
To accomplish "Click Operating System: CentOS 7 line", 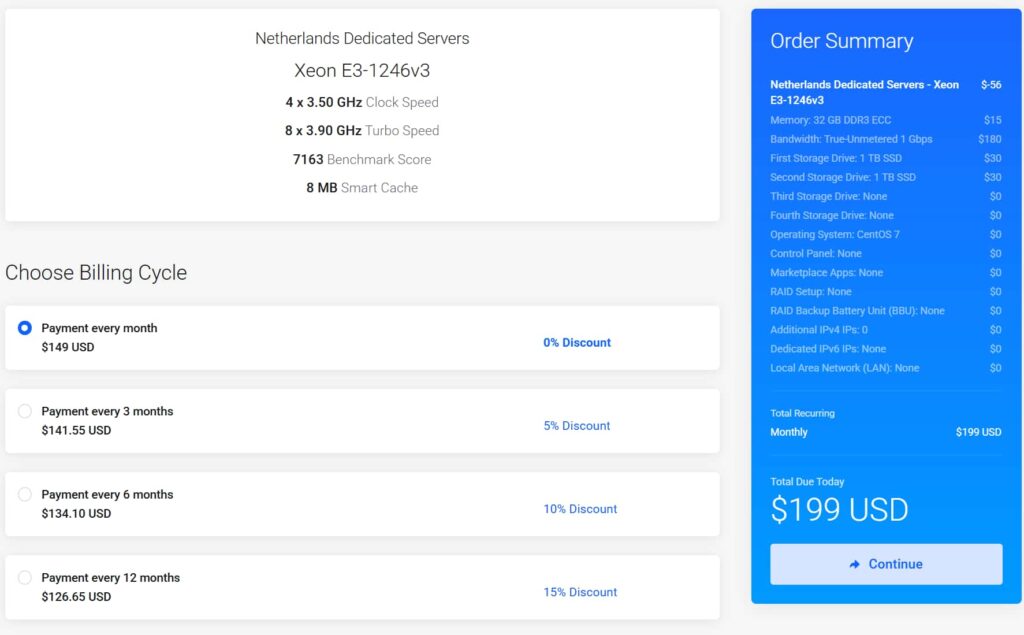I will (x=835, y=234).
